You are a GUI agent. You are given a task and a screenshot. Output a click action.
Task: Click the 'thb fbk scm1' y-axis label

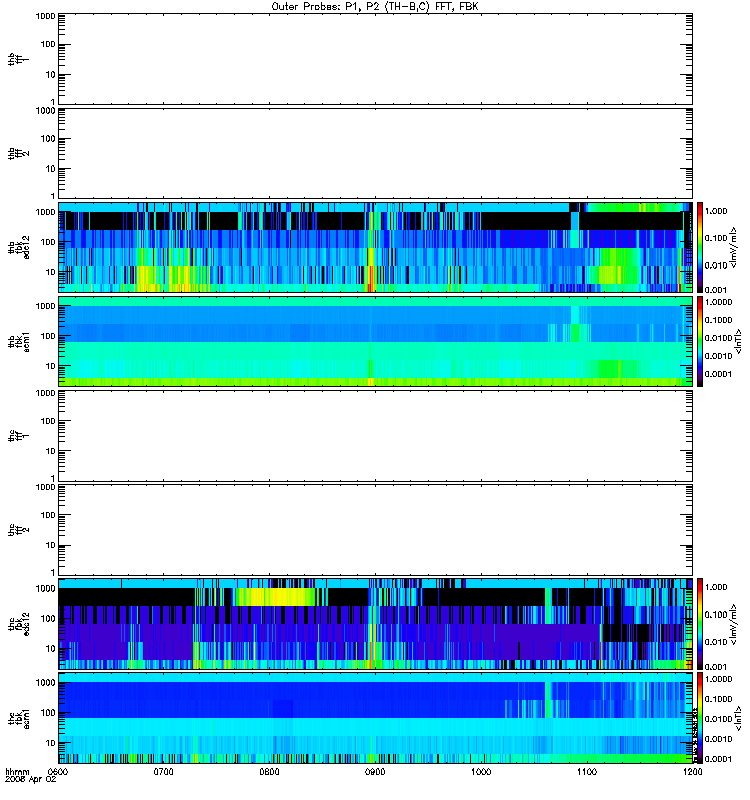[x=18, y=341]
